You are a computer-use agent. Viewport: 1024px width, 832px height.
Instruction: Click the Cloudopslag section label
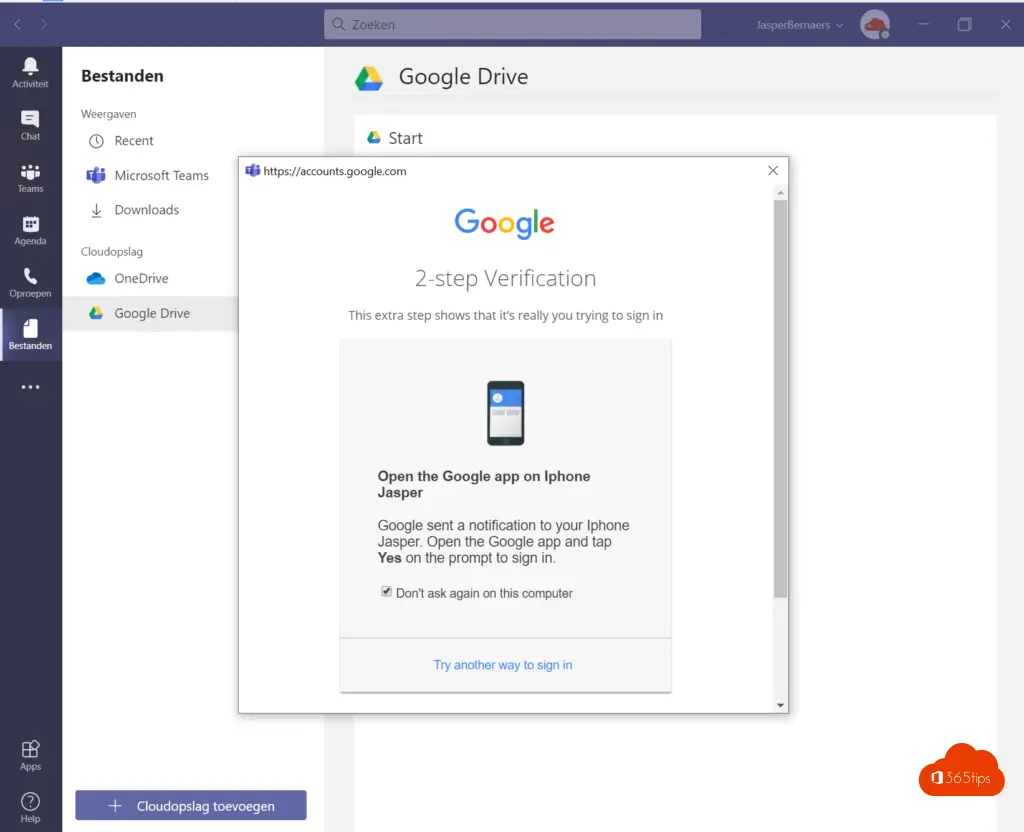(112, 251)
